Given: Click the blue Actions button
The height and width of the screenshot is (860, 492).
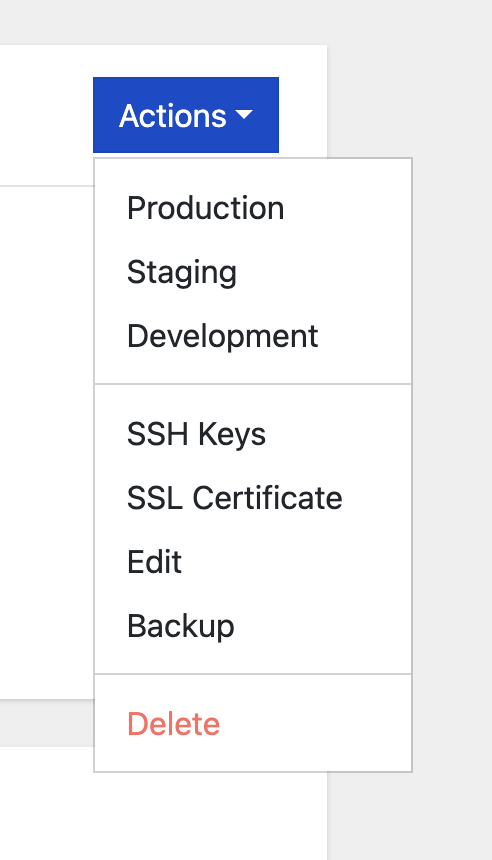Looking at the screenshot, I should [186, 115].
